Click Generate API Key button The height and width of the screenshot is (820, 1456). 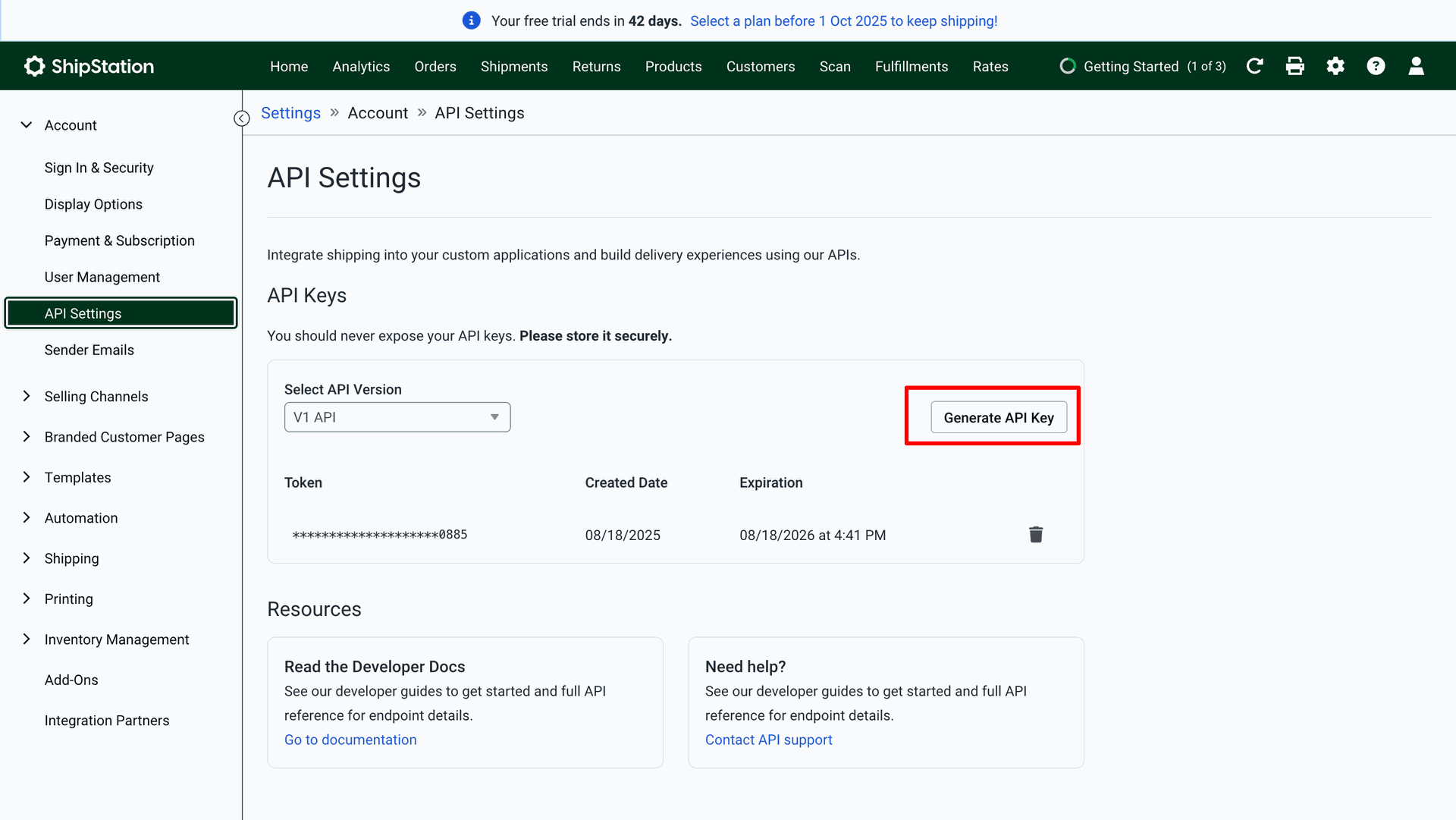[x=998, y=418]
